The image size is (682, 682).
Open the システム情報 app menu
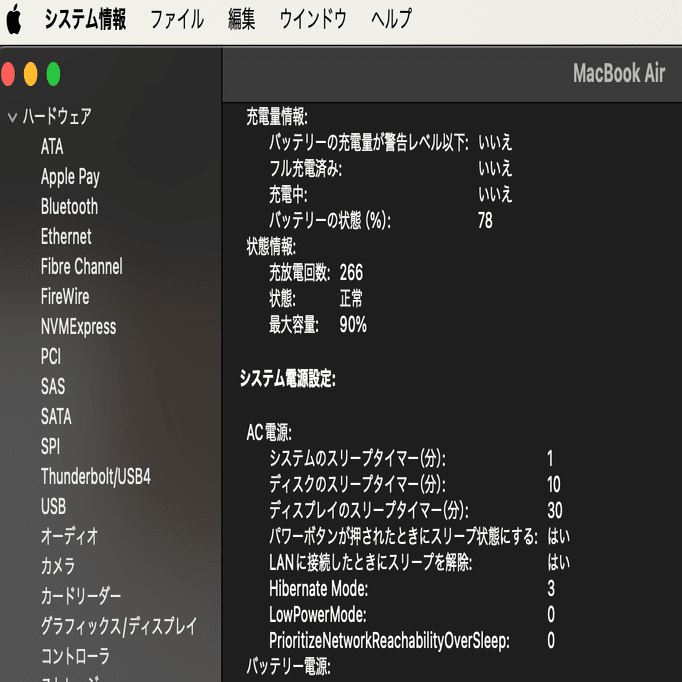click(85, 19)
